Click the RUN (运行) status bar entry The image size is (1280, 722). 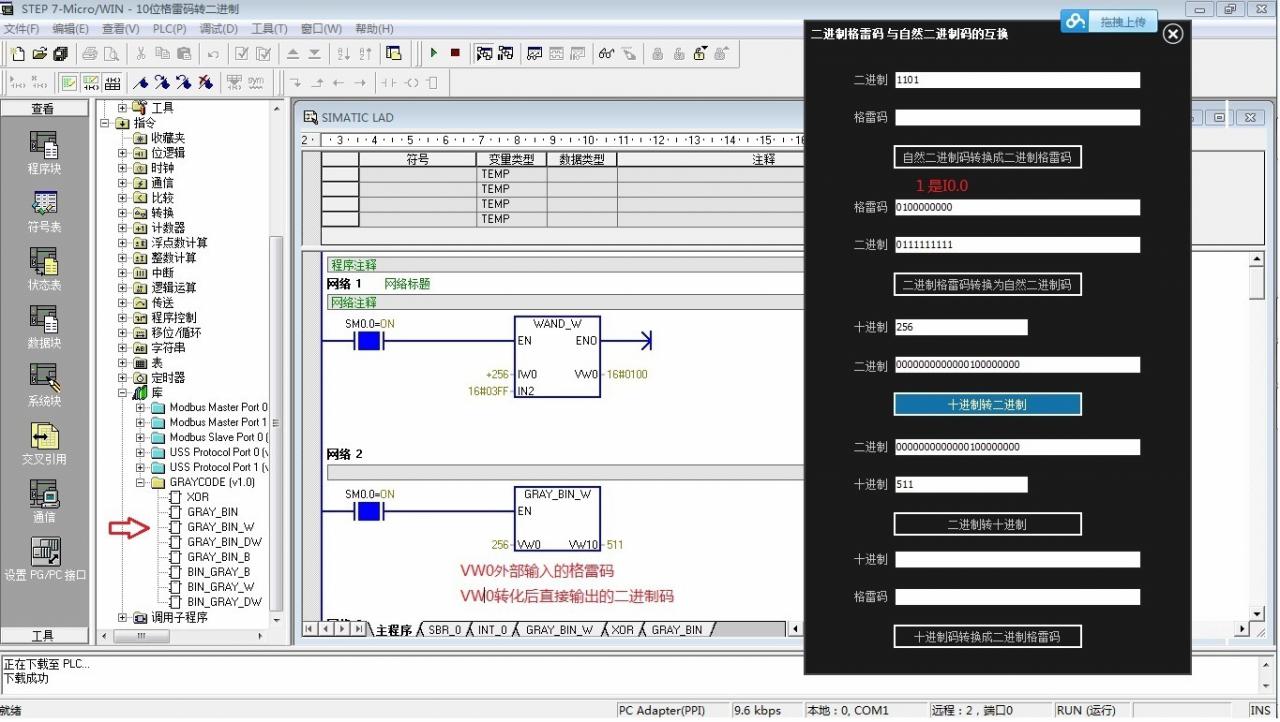(x=1086, y=710)
